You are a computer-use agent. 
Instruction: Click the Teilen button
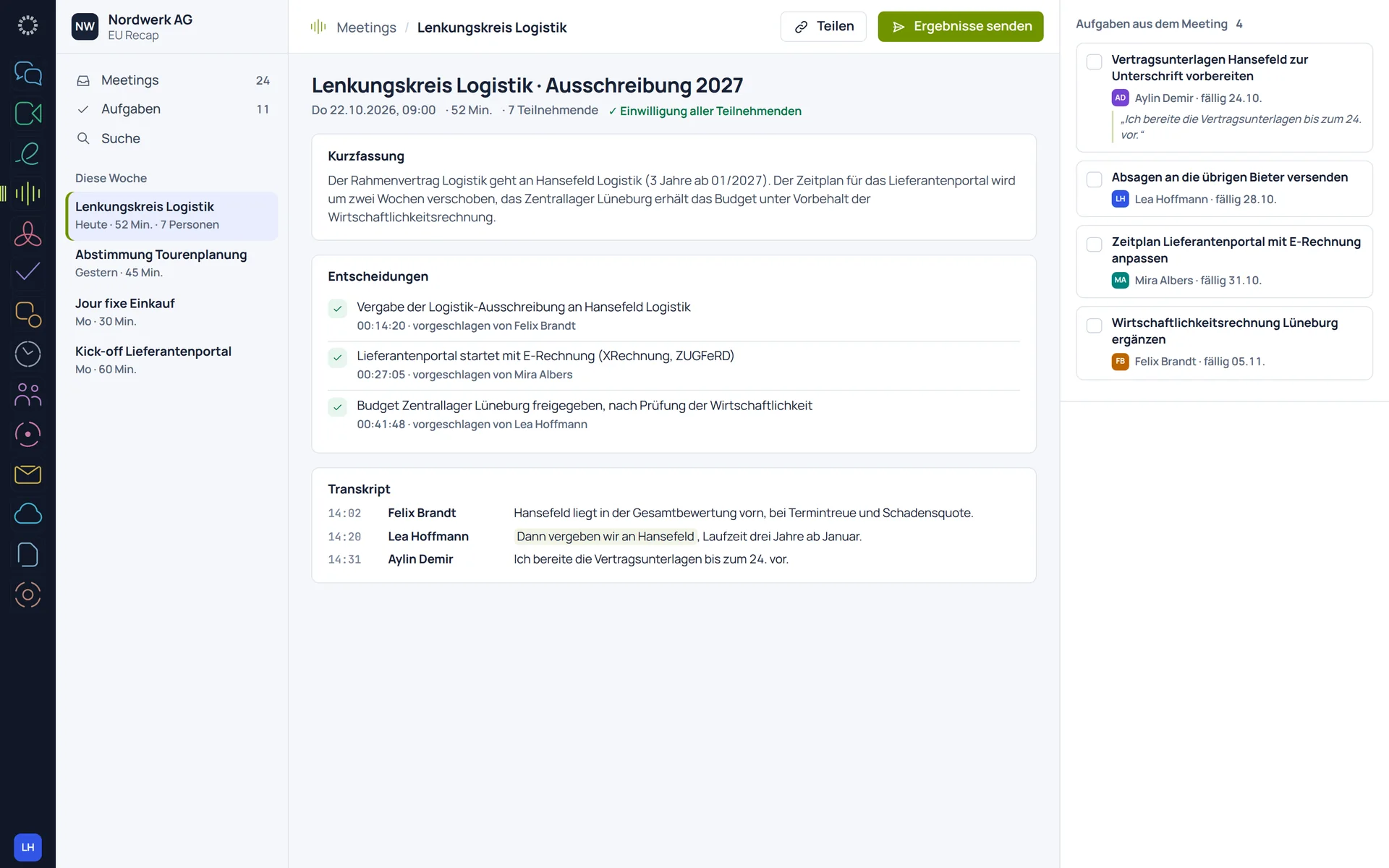(x=823, y=27)
